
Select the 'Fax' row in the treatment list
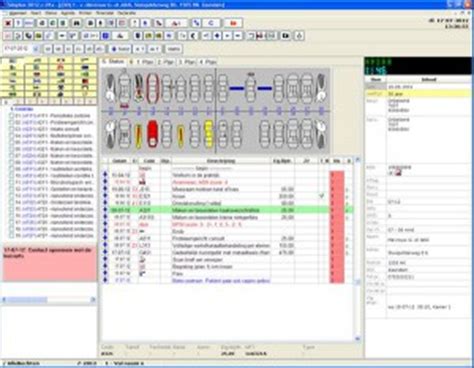click(x=228, y=274)
